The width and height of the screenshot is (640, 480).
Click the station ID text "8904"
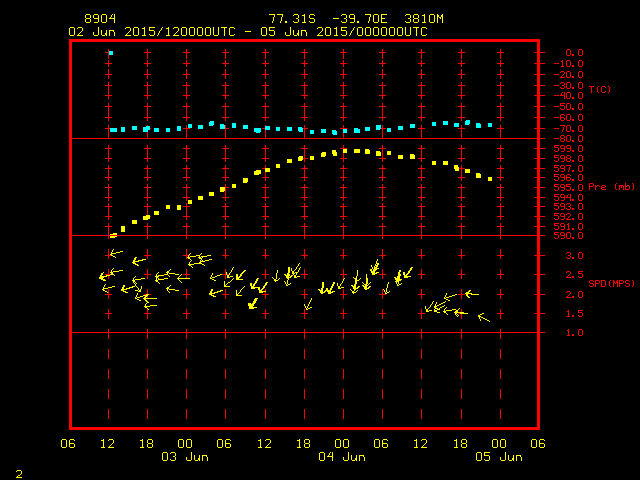click(x=100, y=19)
